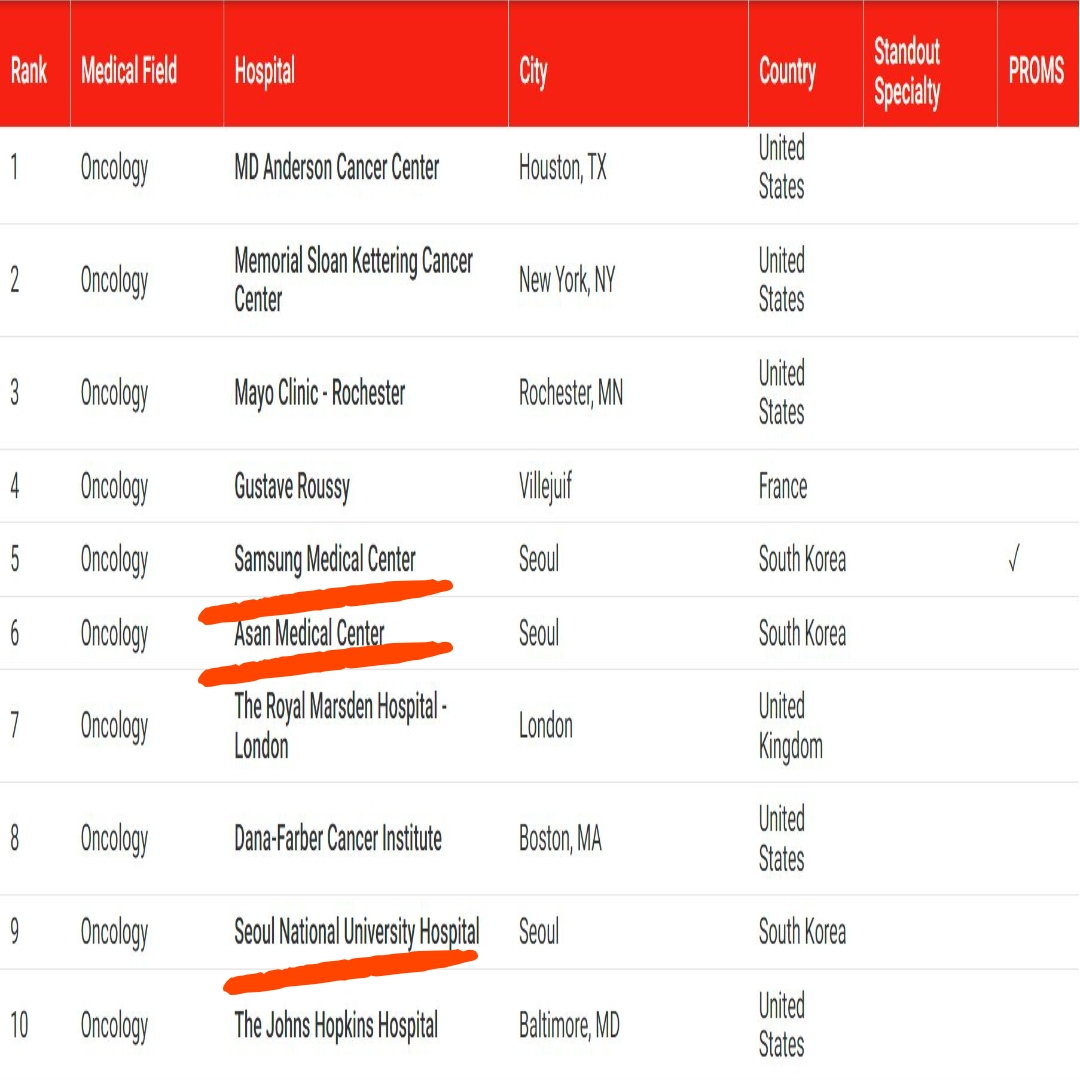The width and height of the screenshot is (1080, 1080).
Task: Click the United Kingdom country cell
Action: pyautogui.click(x=791, y=727)
